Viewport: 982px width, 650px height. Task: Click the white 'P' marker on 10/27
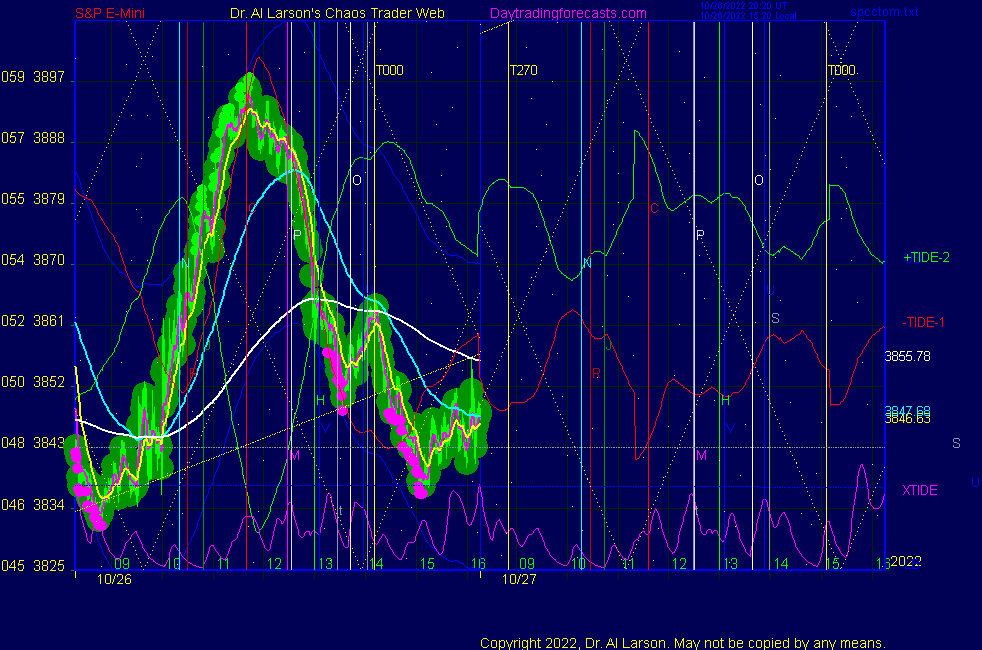[x=700, y=235]
